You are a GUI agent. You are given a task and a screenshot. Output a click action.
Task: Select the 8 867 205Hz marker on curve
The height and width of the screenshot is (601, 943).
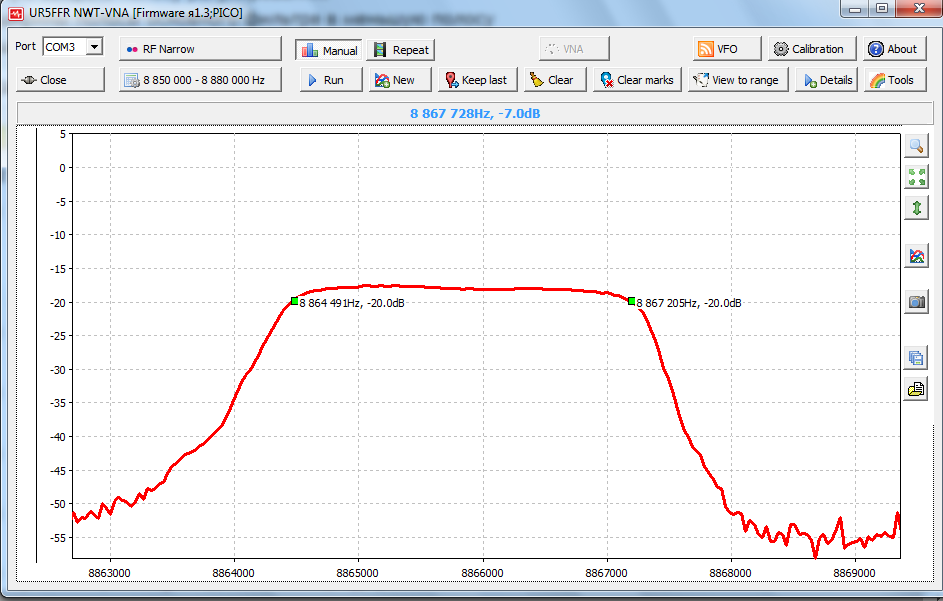632,301
